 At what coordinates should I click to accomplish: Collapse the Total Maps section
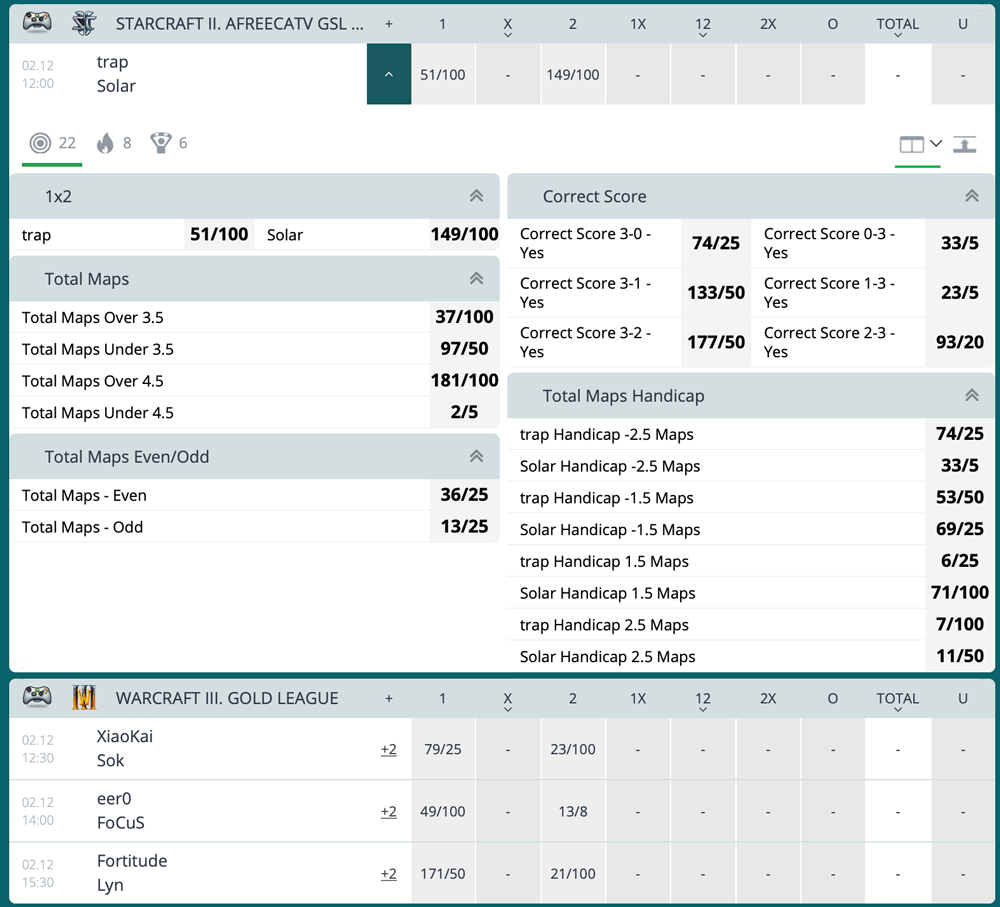click(x=476, y=279)
